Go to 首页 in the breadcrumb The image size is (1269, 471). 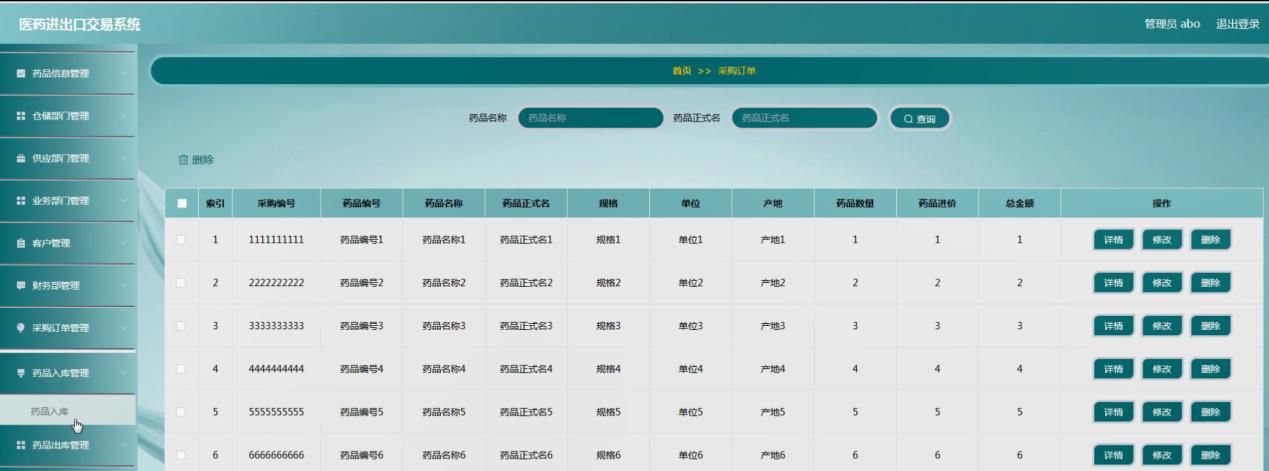tap(681, 71)
